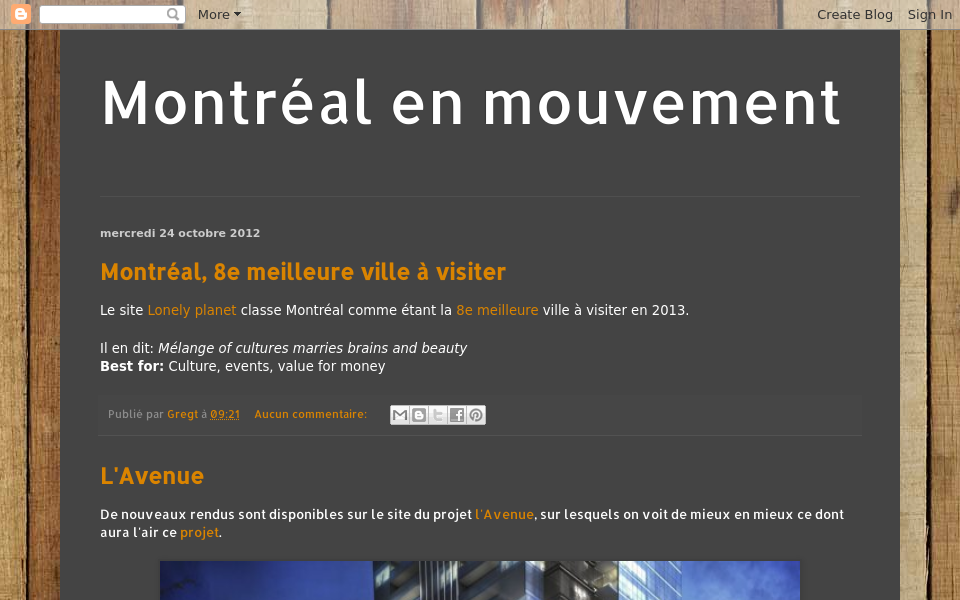Open the More dropdown in the navbar
Viewport: 960px width, 600px height.
click(x=218, y=14)
